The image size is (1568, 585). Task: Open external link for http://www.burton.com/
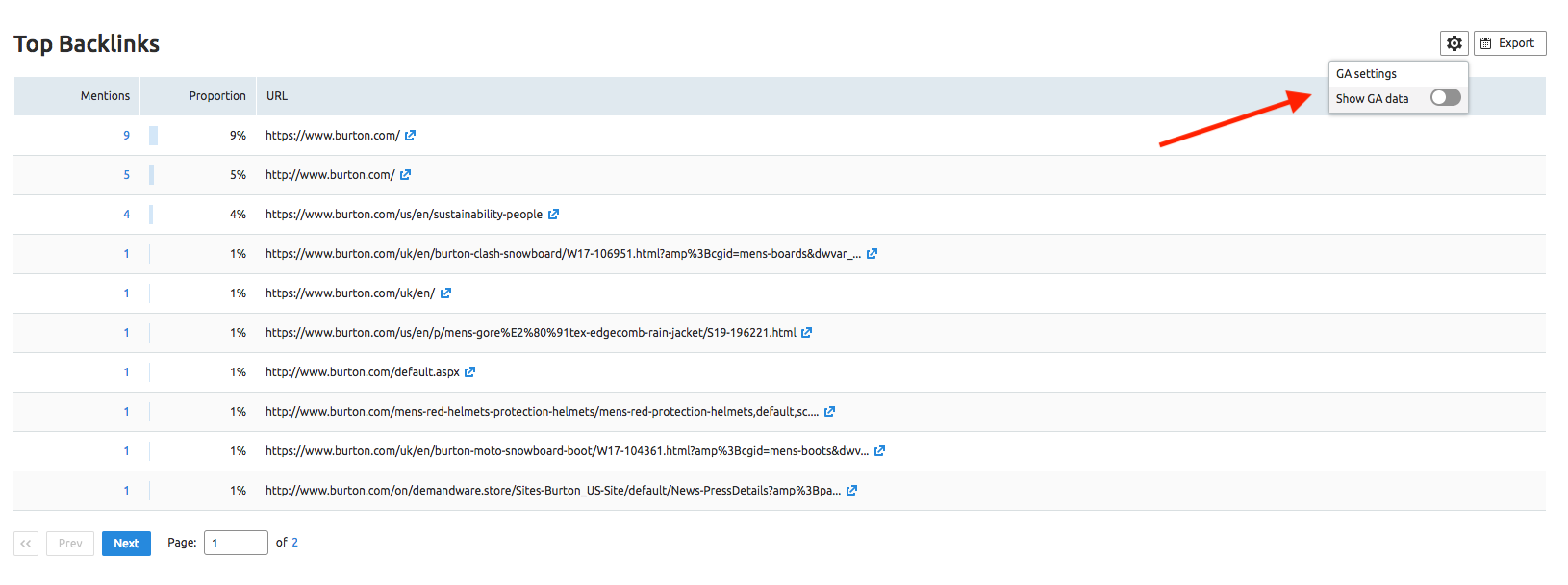tap(405, 175)
